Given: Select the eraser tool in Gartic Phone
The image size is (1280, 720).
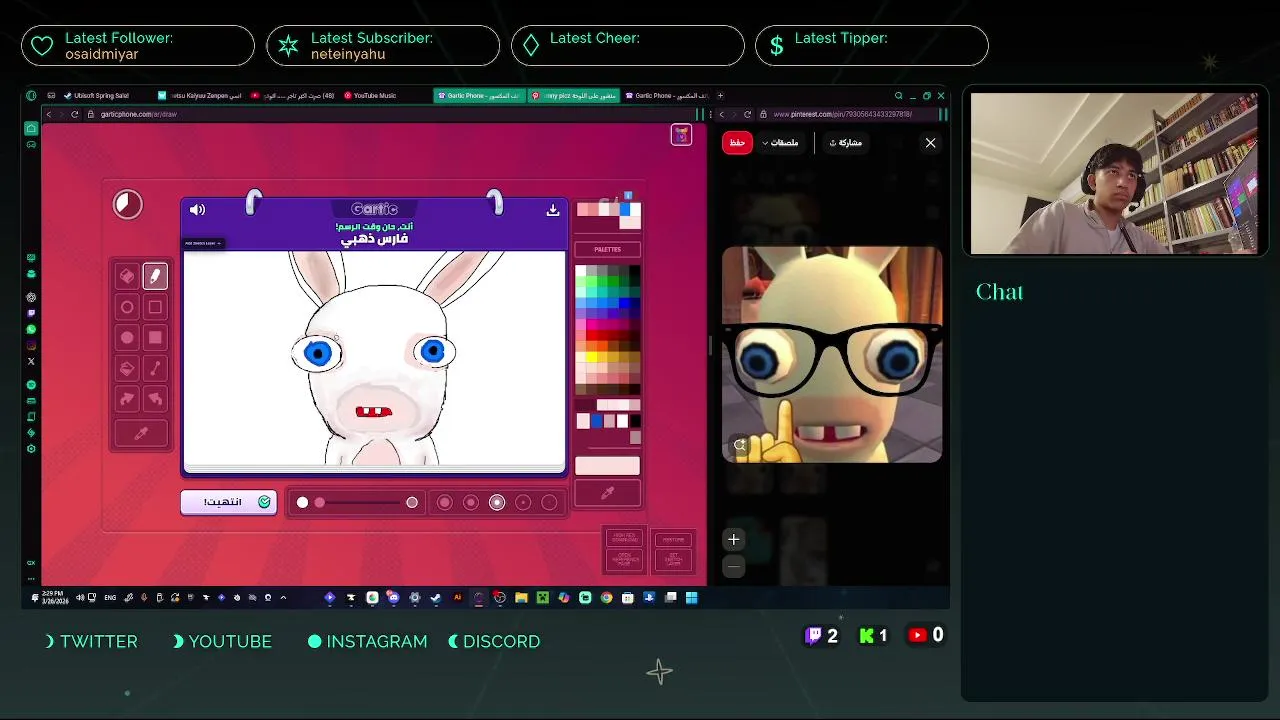Looking at the screenshot, I should tap(127, 276).
